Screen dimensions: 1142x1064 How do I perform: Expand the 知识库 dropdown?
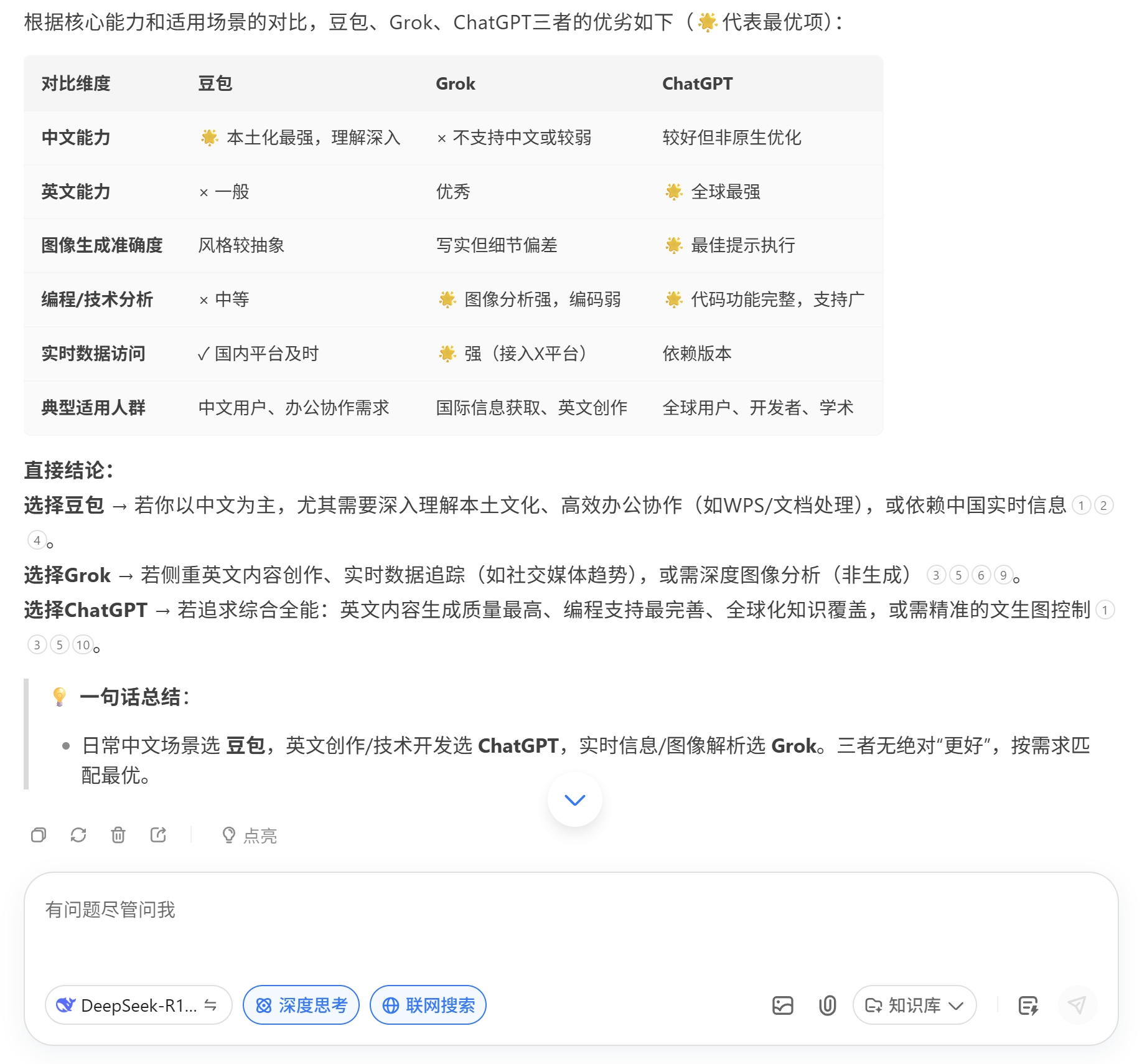pos(914,1005)
